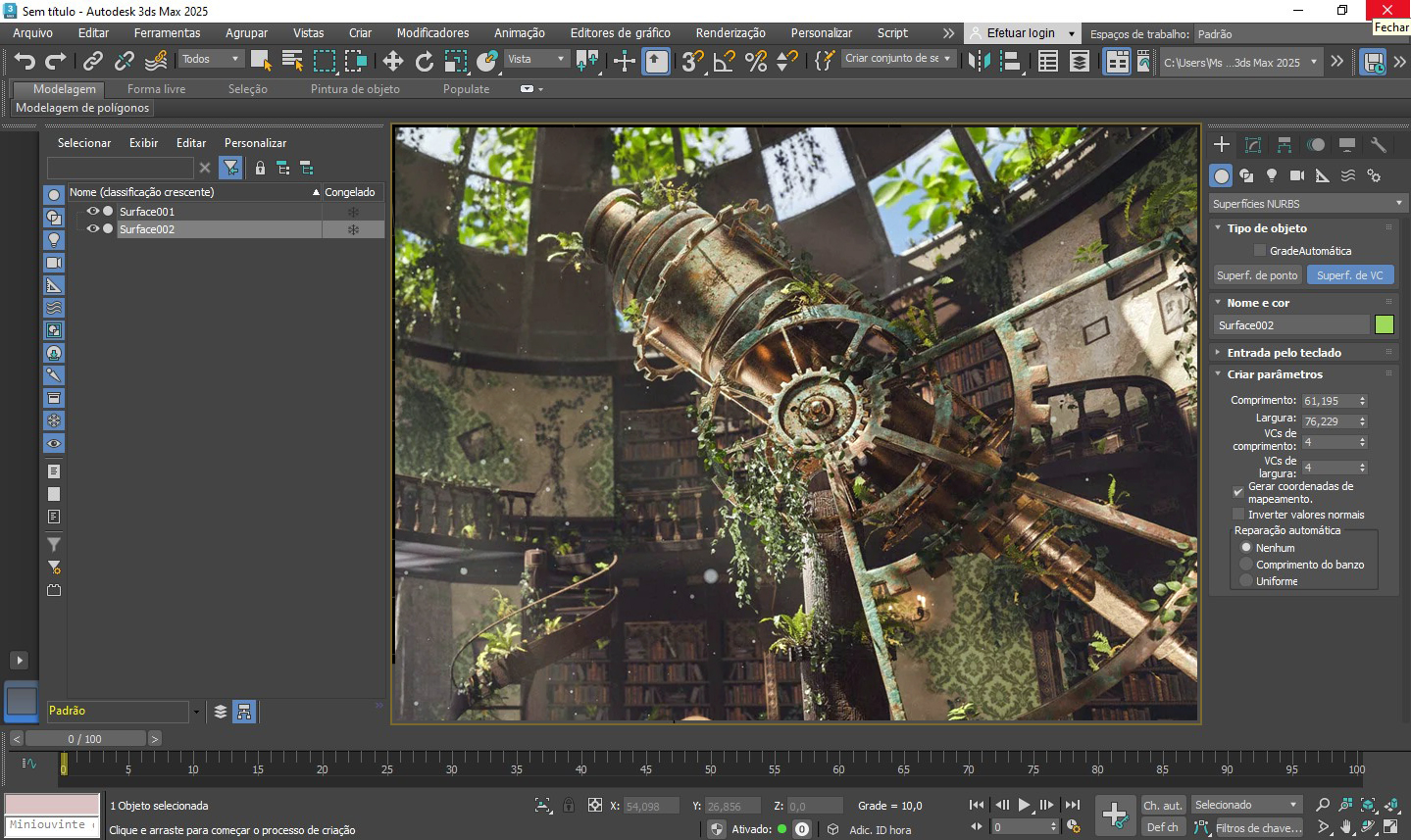Open the Arquivo menu

click(32, 32)
